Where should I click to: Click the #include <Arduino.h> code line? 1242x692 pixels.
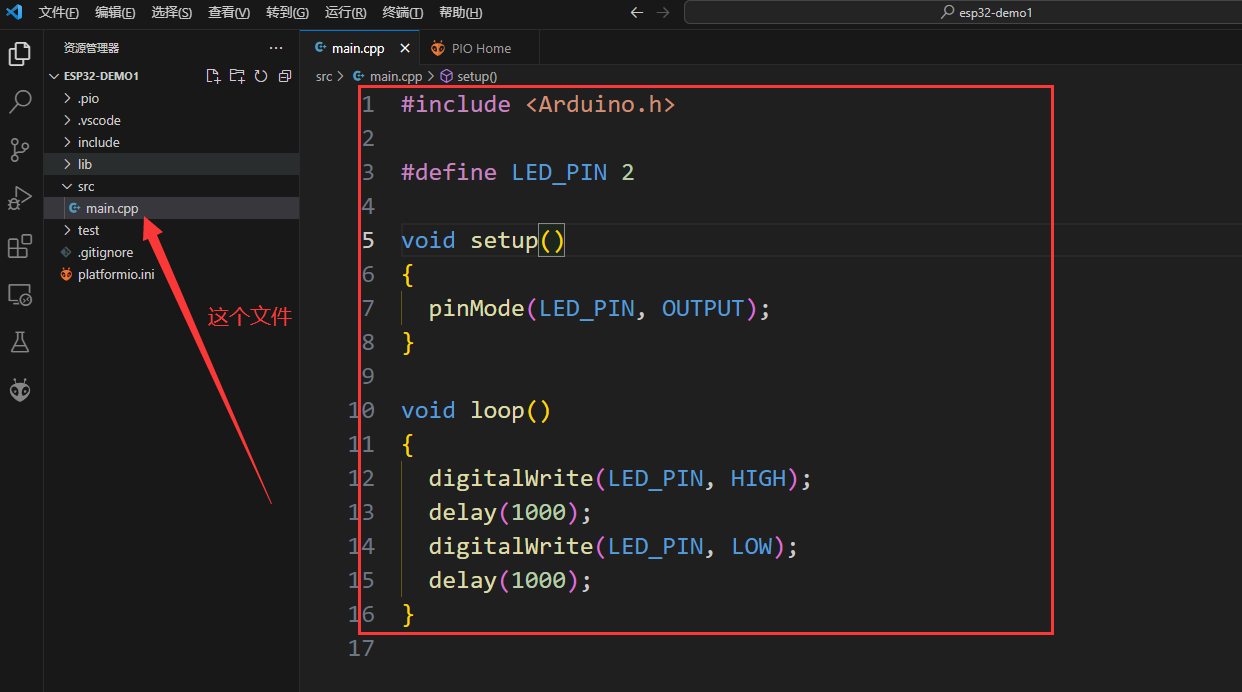point(538,104)
